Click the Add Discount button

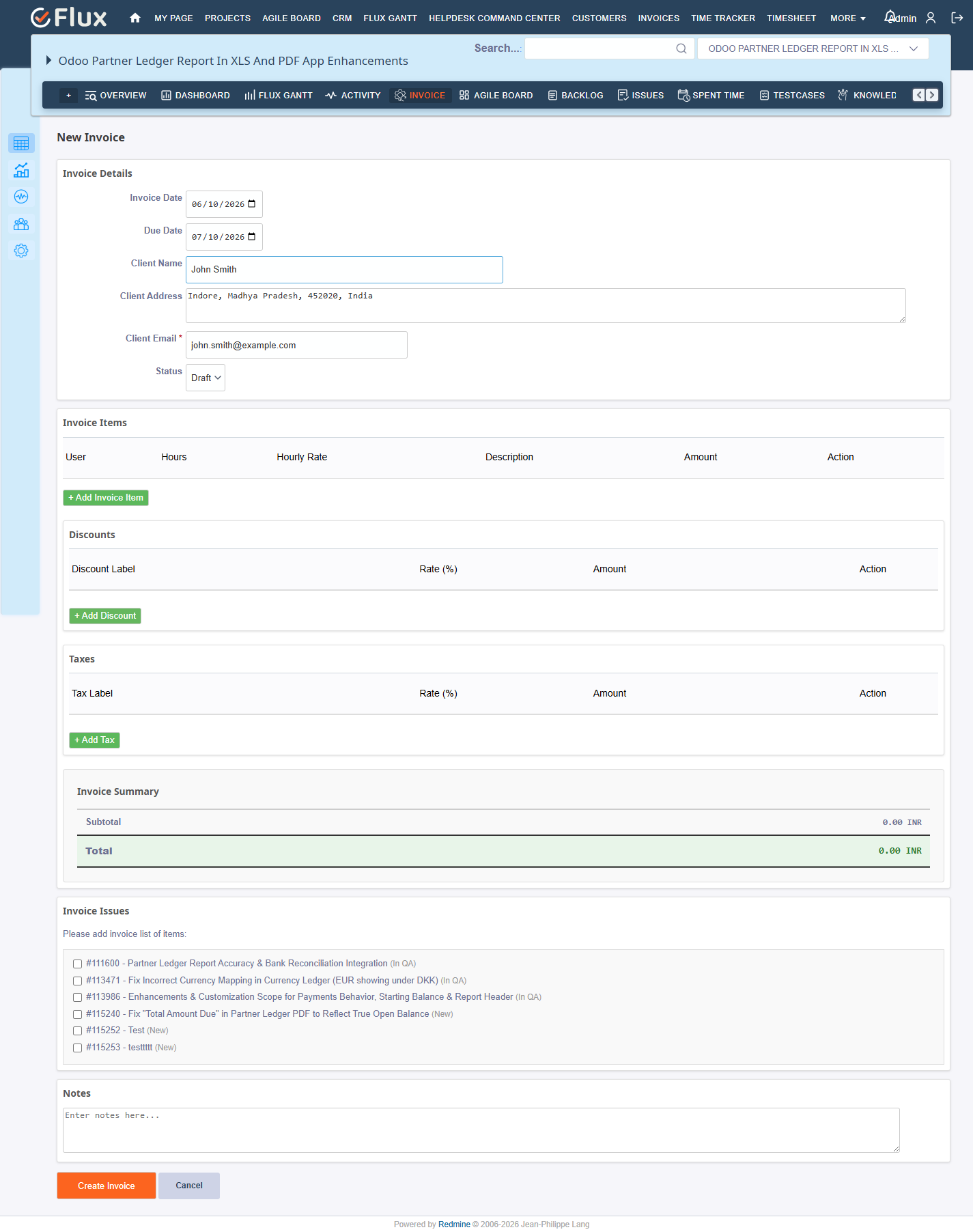pos(105,616)
